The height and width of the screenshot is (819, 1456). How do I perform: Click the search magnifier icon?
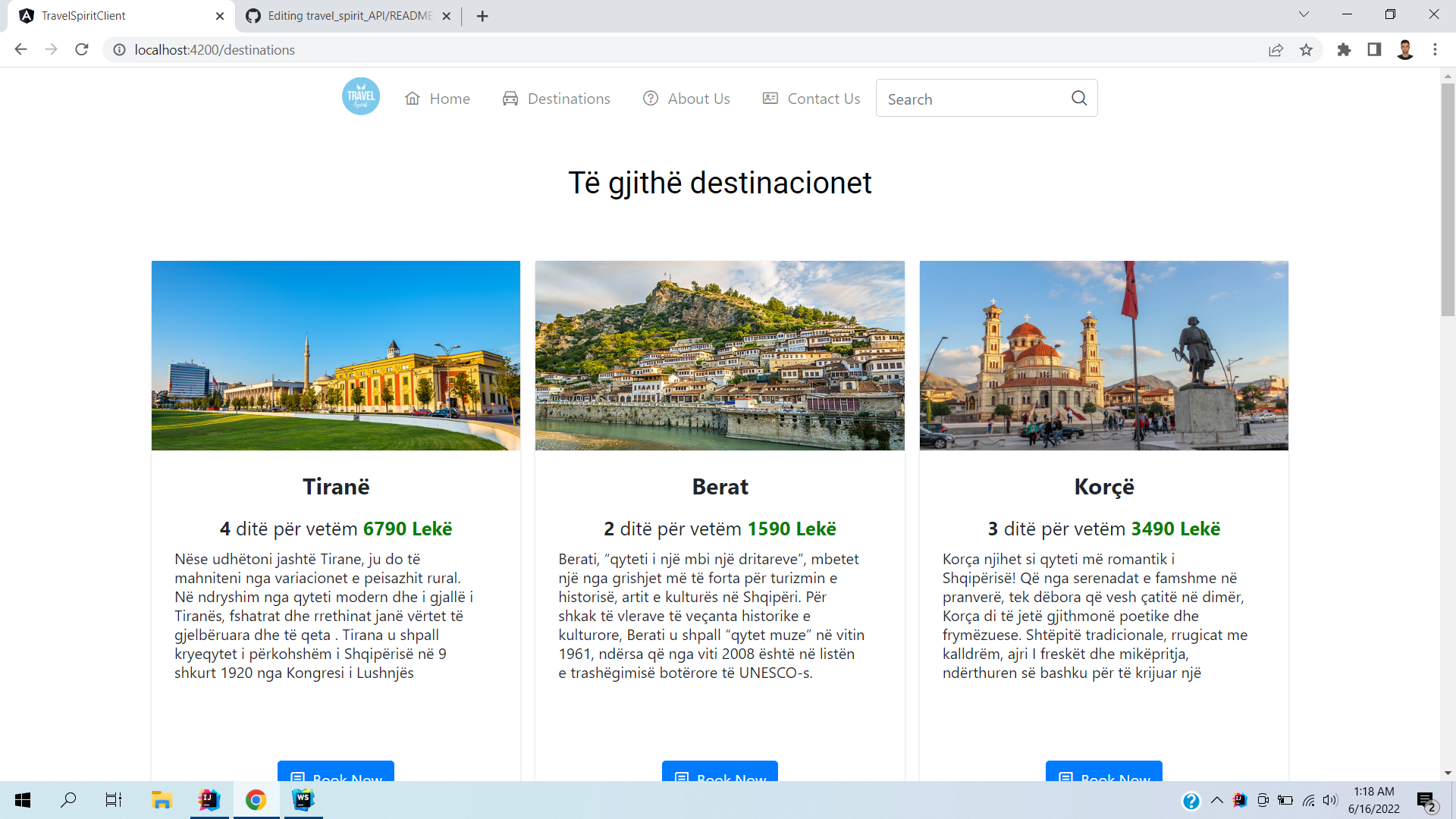pyautogui.click(x=1079, y=98)
